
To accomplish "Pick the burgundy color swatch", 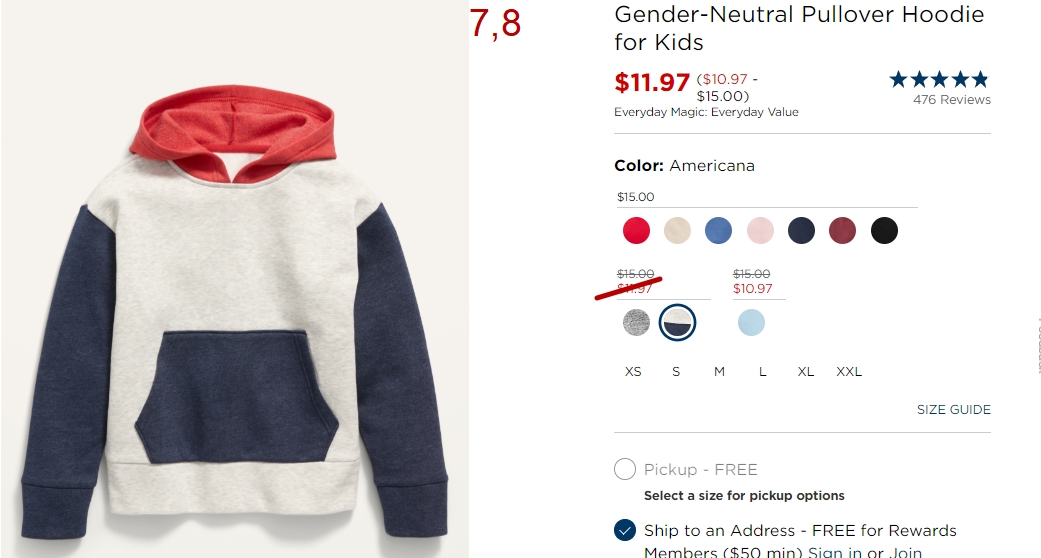I will (842, 231).
